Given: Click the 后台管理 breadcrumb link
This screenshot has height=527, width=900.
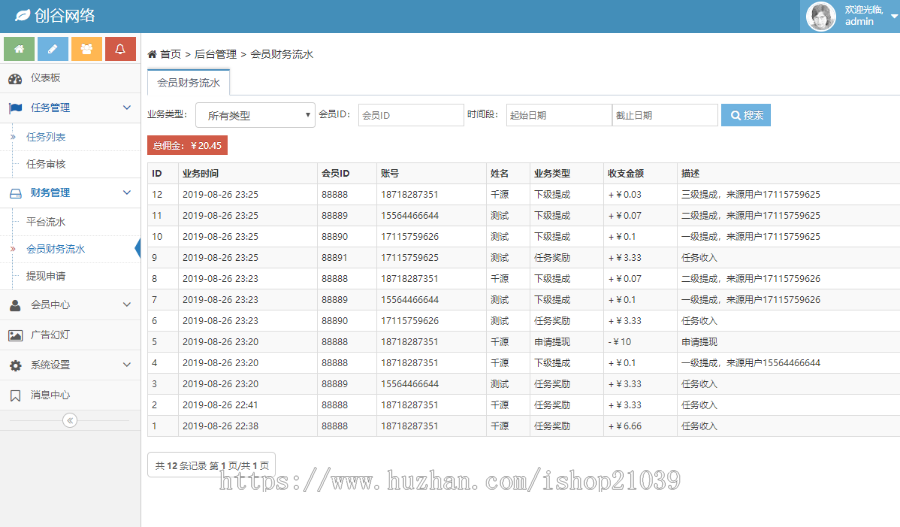Looking at the screenshot, I should point(215,54).
